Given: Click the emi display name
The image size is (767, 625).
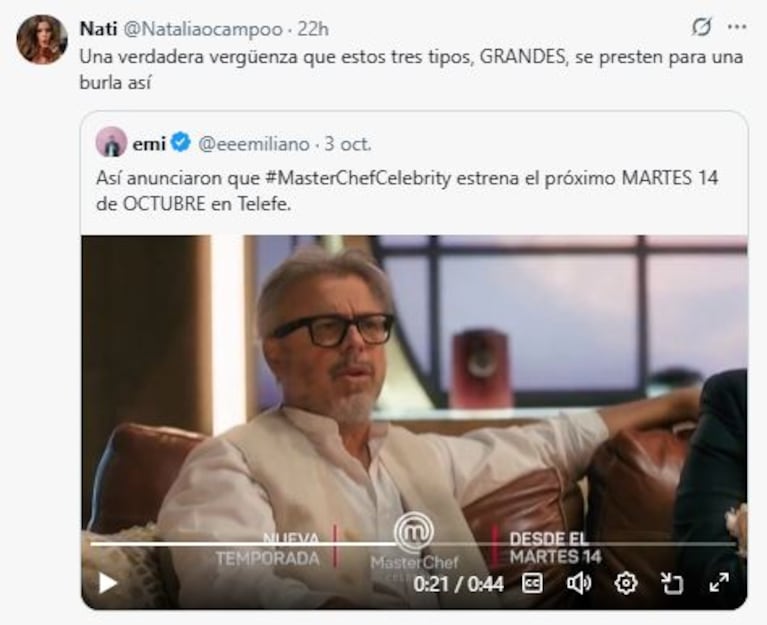Looking at the screenshot, I should tap(149, 143).
